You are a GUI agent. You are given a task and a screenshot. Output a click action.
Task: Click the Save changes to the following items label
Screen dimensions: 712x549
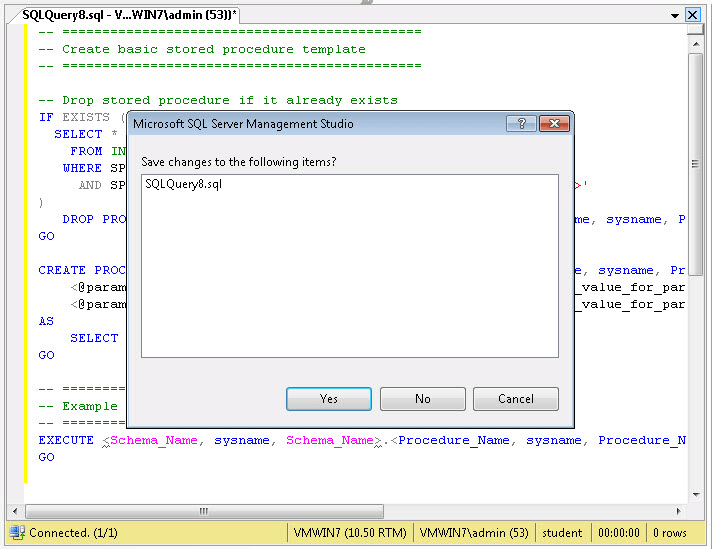click(x=238, y=162)
